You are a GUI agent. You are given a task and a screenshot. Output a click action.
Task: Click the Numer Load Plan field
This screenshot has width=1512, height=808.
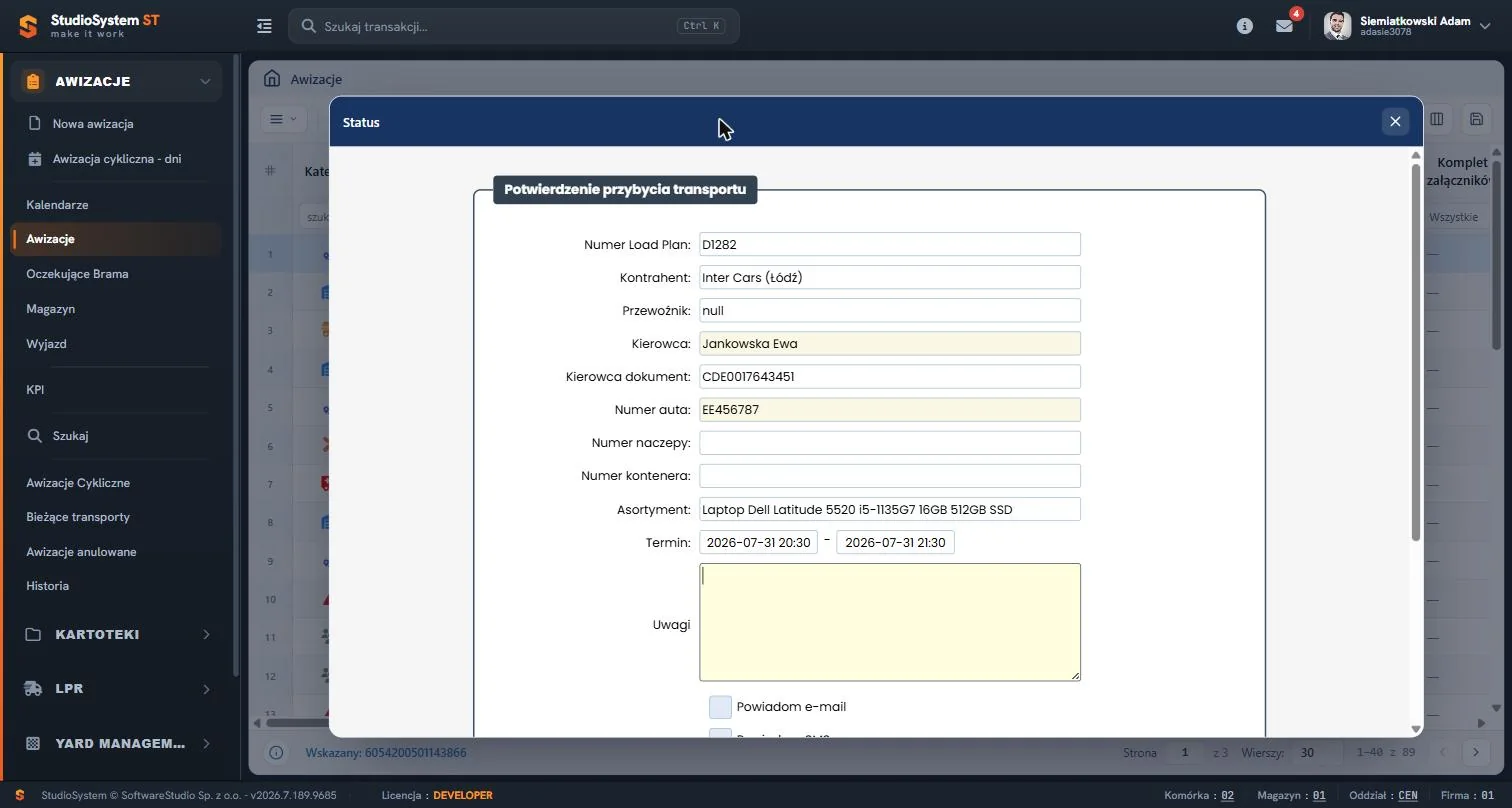(890, 244)
